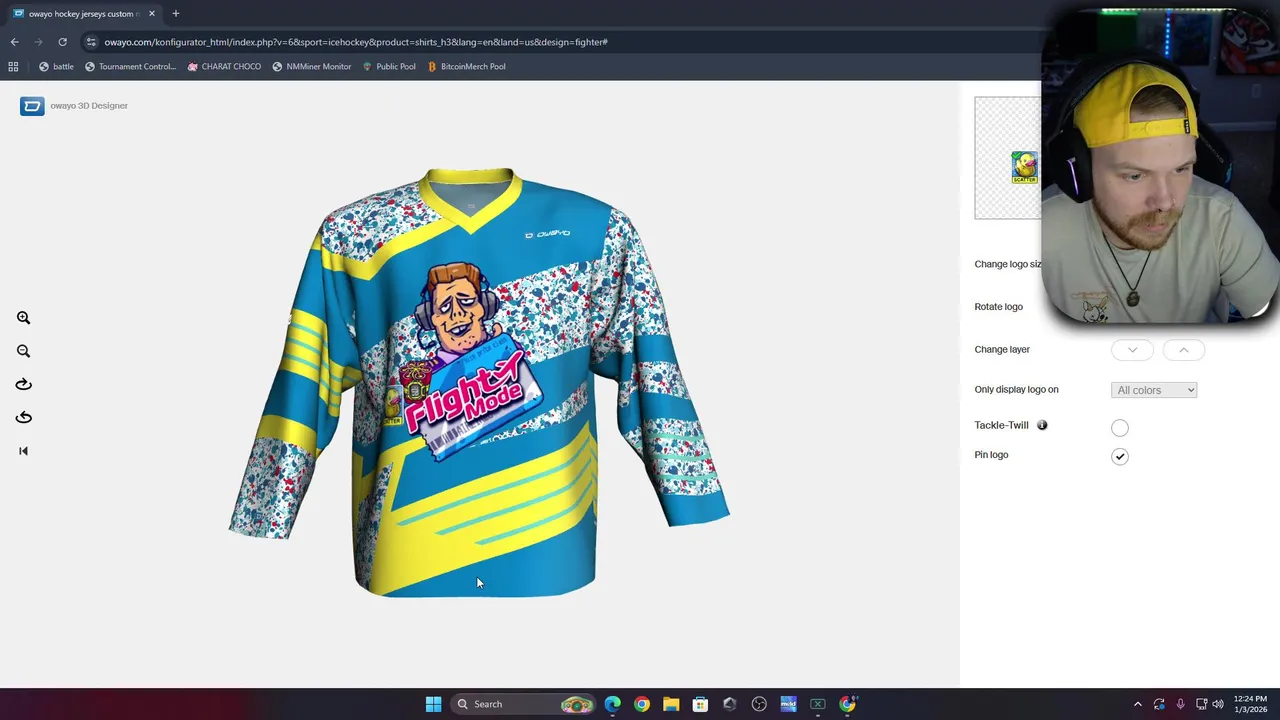The image size is (1280, 720).
Task: Open Windows Start menu
Action: pyautogui.click(x=433, y=704)
